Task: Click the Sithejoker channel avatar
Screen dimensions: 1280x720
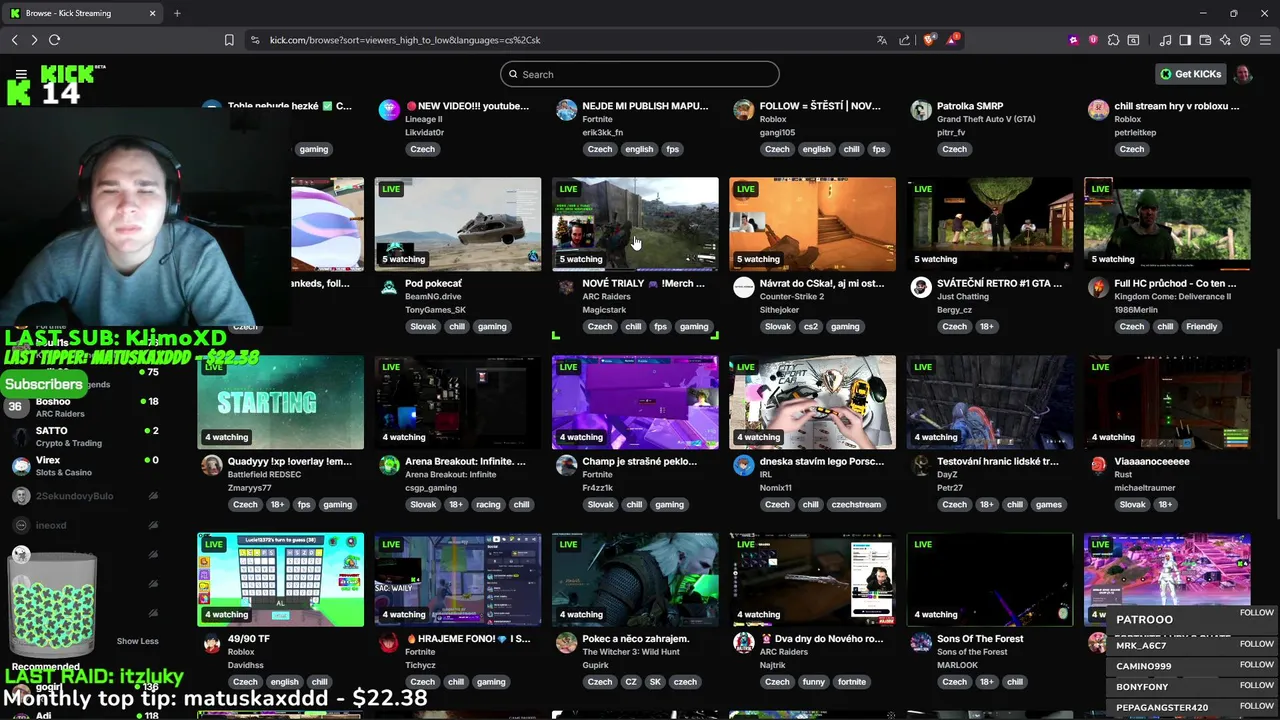Action: click(x=743, y=288)
